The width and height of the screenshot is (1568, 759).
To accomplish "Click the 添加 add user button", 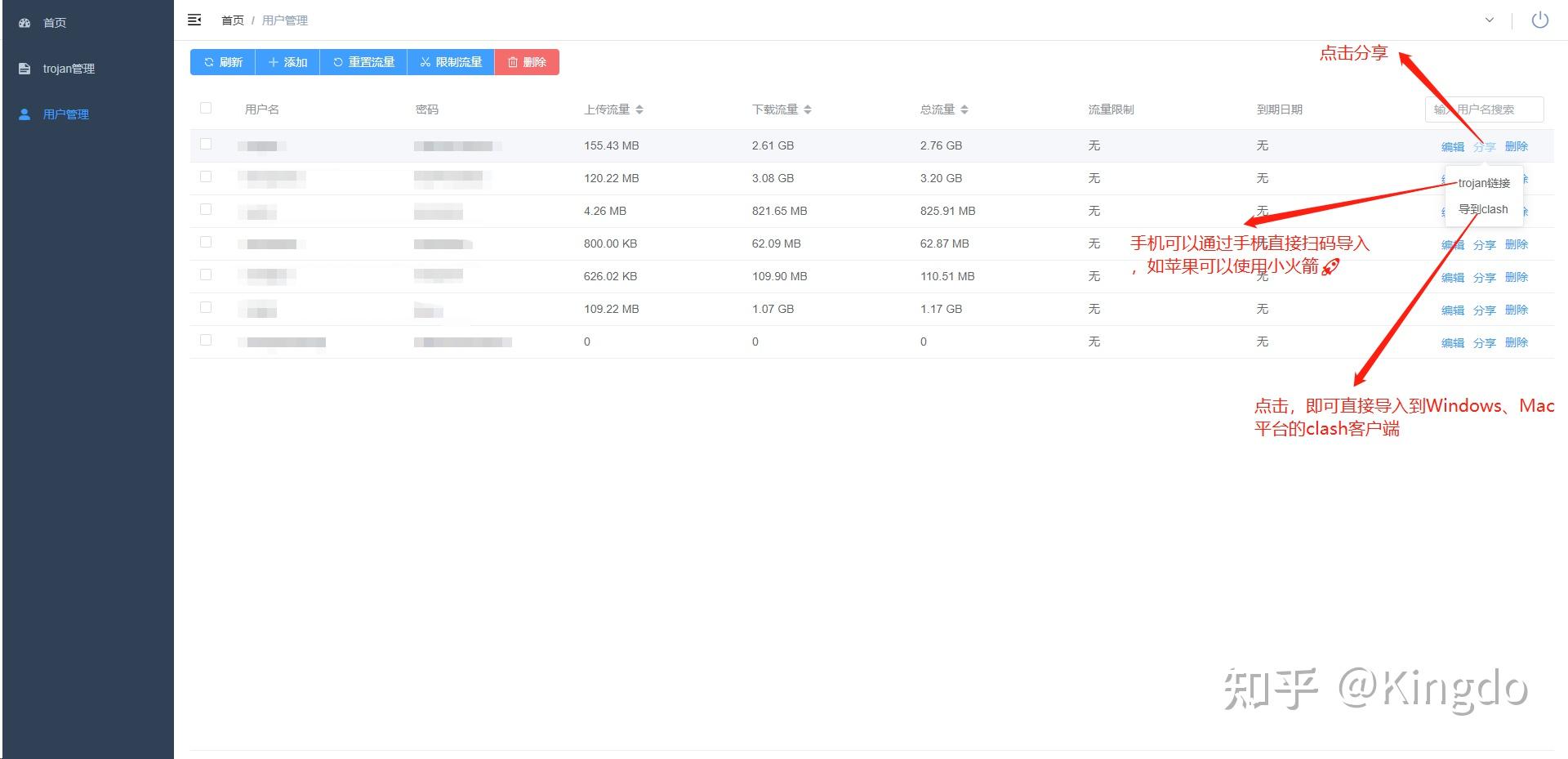I will (x=287, y=62).
